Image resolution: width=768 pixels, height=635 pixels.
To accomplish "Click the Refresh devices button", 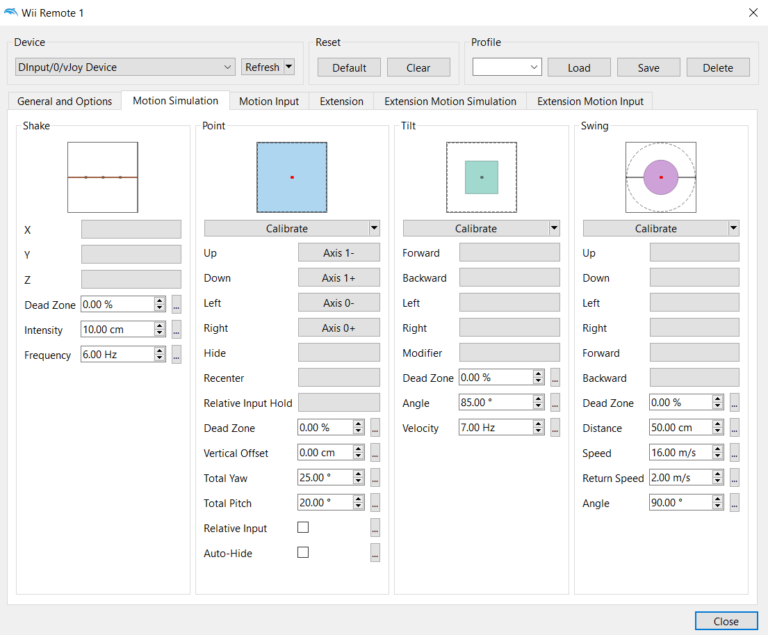I will coord(262,67).
